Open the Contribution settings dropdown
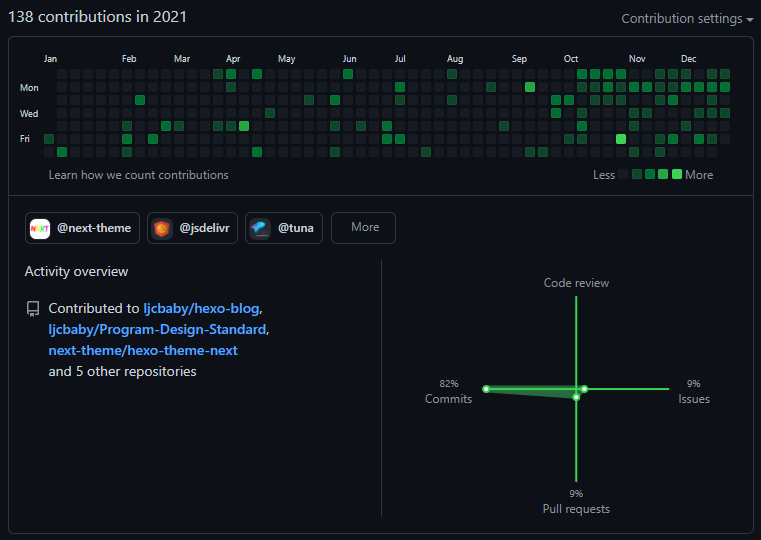761x540 pixels. tap(687, 19)
